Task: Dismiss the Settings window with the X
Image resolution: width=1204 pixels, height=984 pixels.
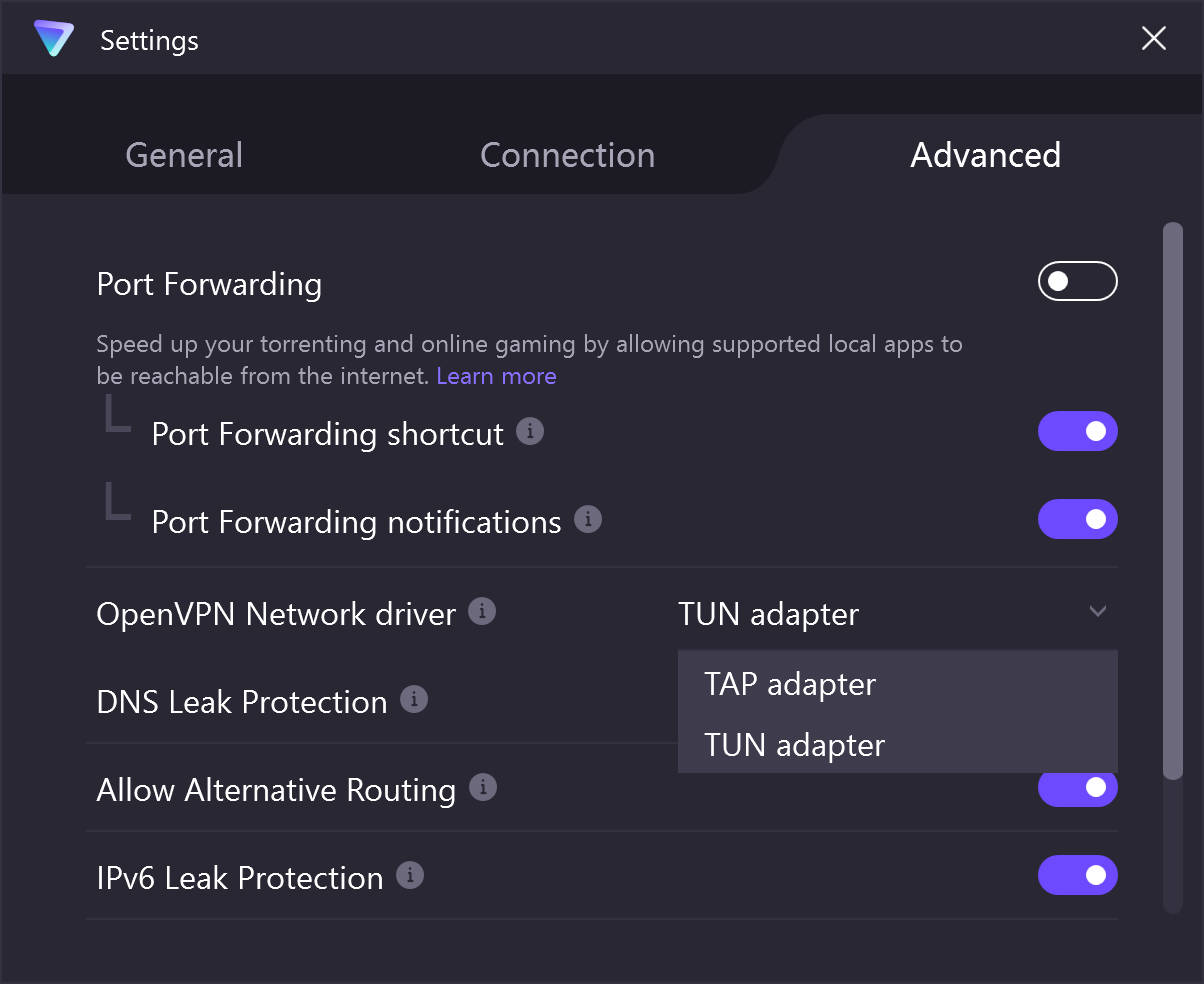Action: (x=1153, y=39)
